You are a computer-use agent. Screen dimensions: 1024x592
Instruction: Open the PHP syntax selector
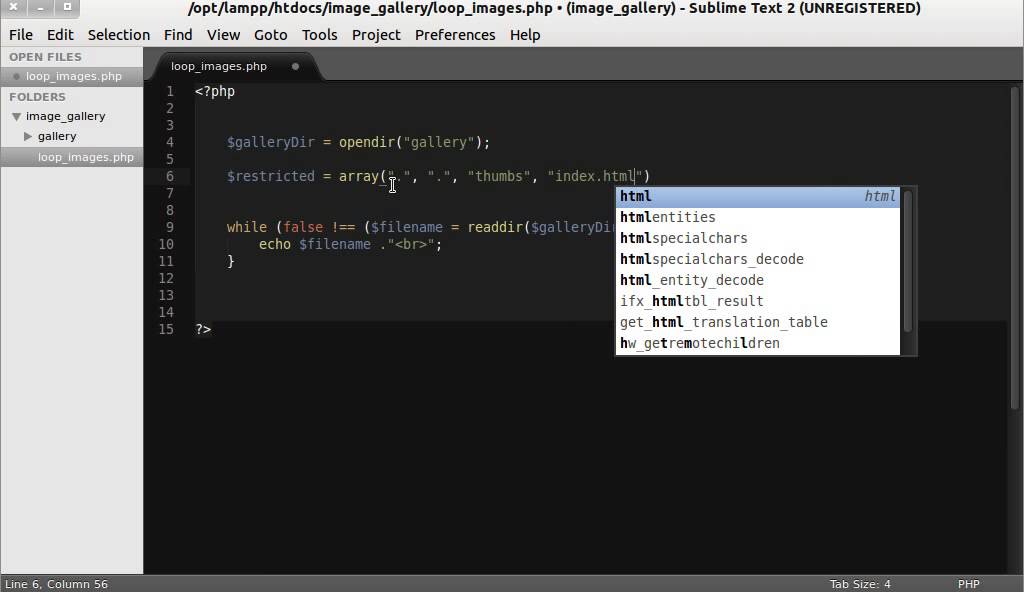click(x=968, y=584)
